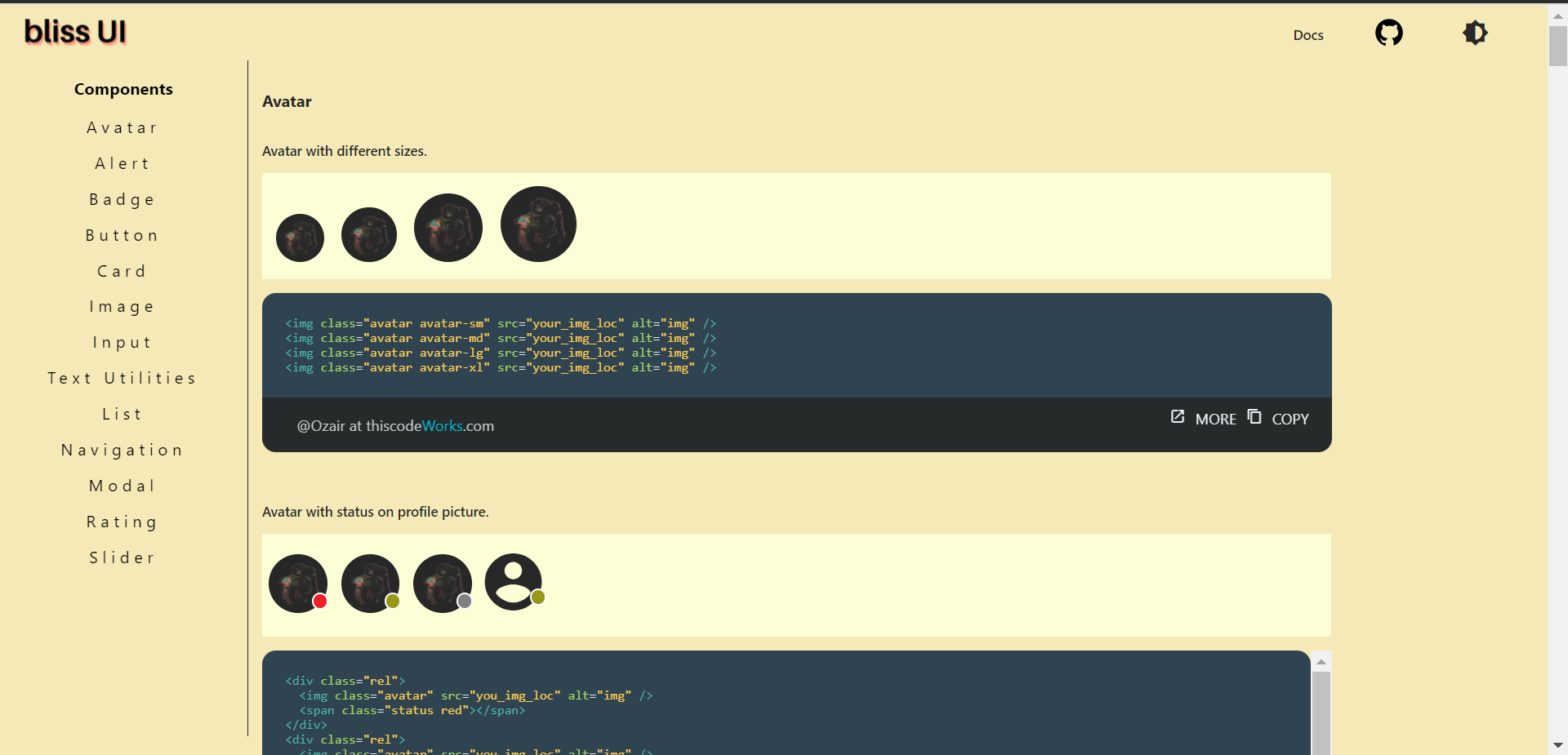
Task: Click the small avatar-sm image
Action: (x=301, y=238)
